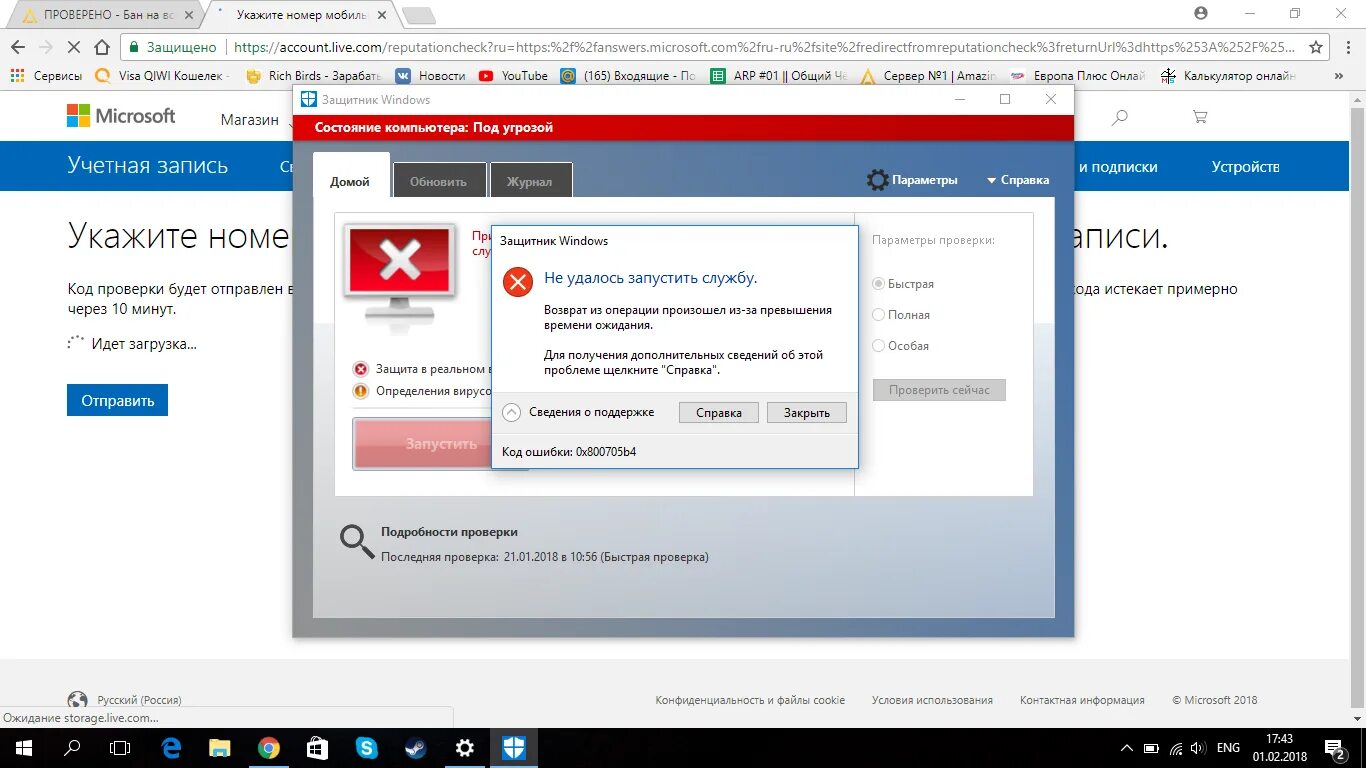Open taskbar search magnifier
The height and width of the screenshot is (768, 1366).
click(x=72, y=748)
